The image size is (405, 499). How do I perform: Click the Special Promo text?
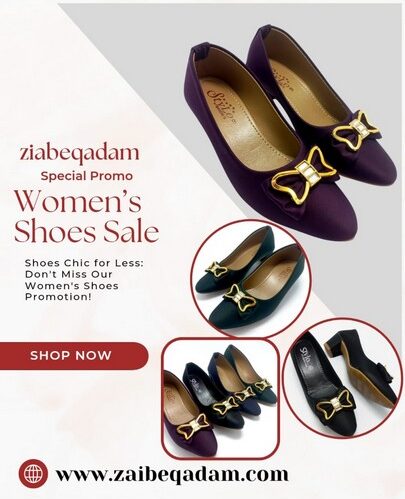(x=87, y=176)
